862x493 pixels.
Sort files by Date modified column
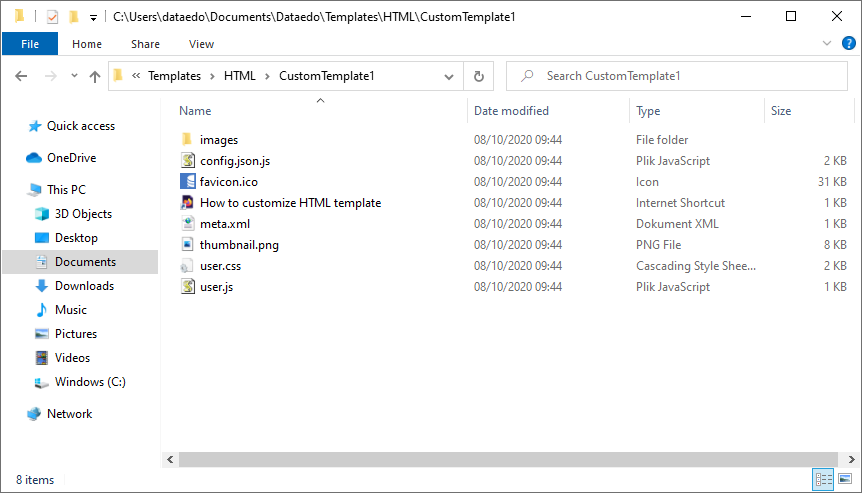tap(511, 111)
